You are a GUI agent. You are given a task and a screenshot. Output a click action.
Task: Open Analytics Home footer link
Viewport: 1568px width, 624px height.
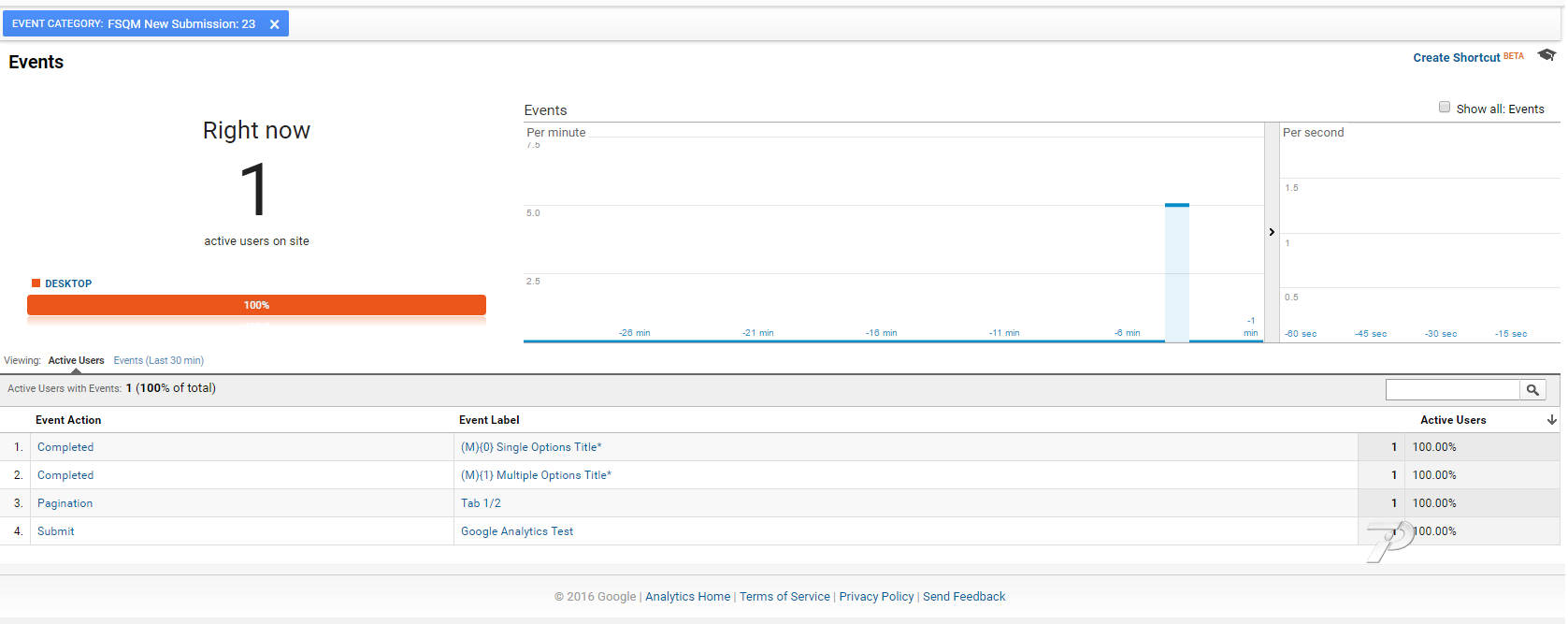click(x=687, y=597)
